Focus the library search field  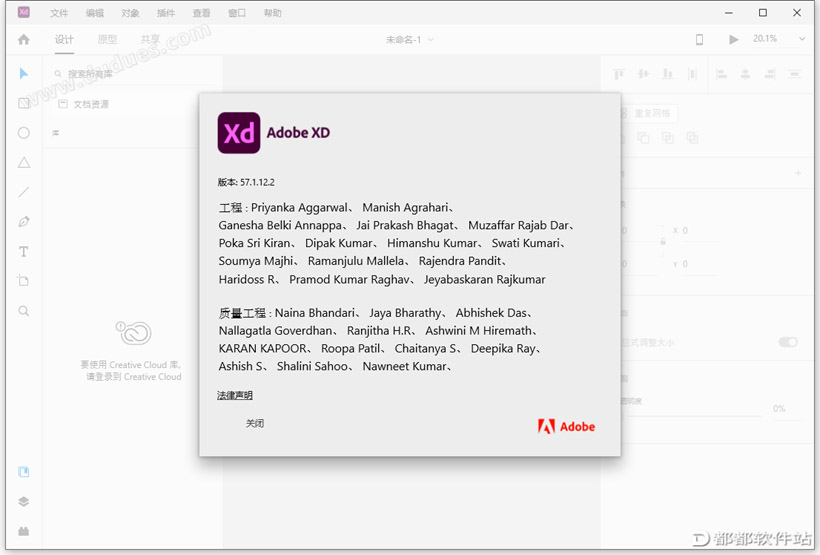[133, 74]
